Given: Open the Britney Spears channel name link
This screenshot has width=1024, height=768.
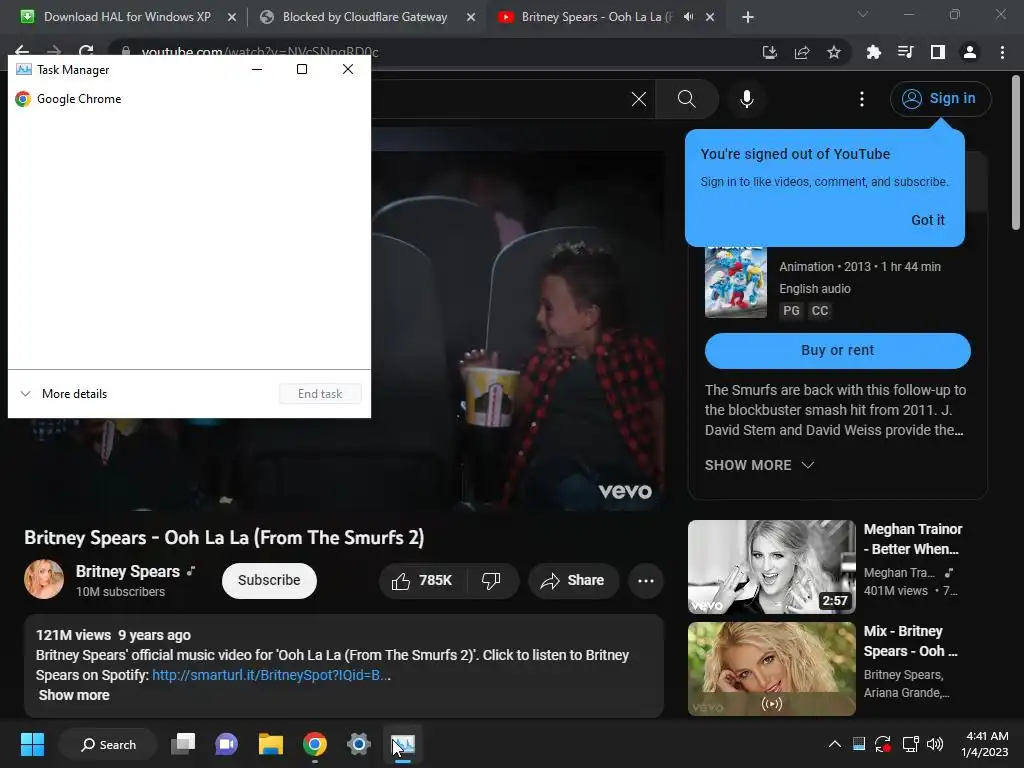Looking at the screenshot, I should 127,571.
